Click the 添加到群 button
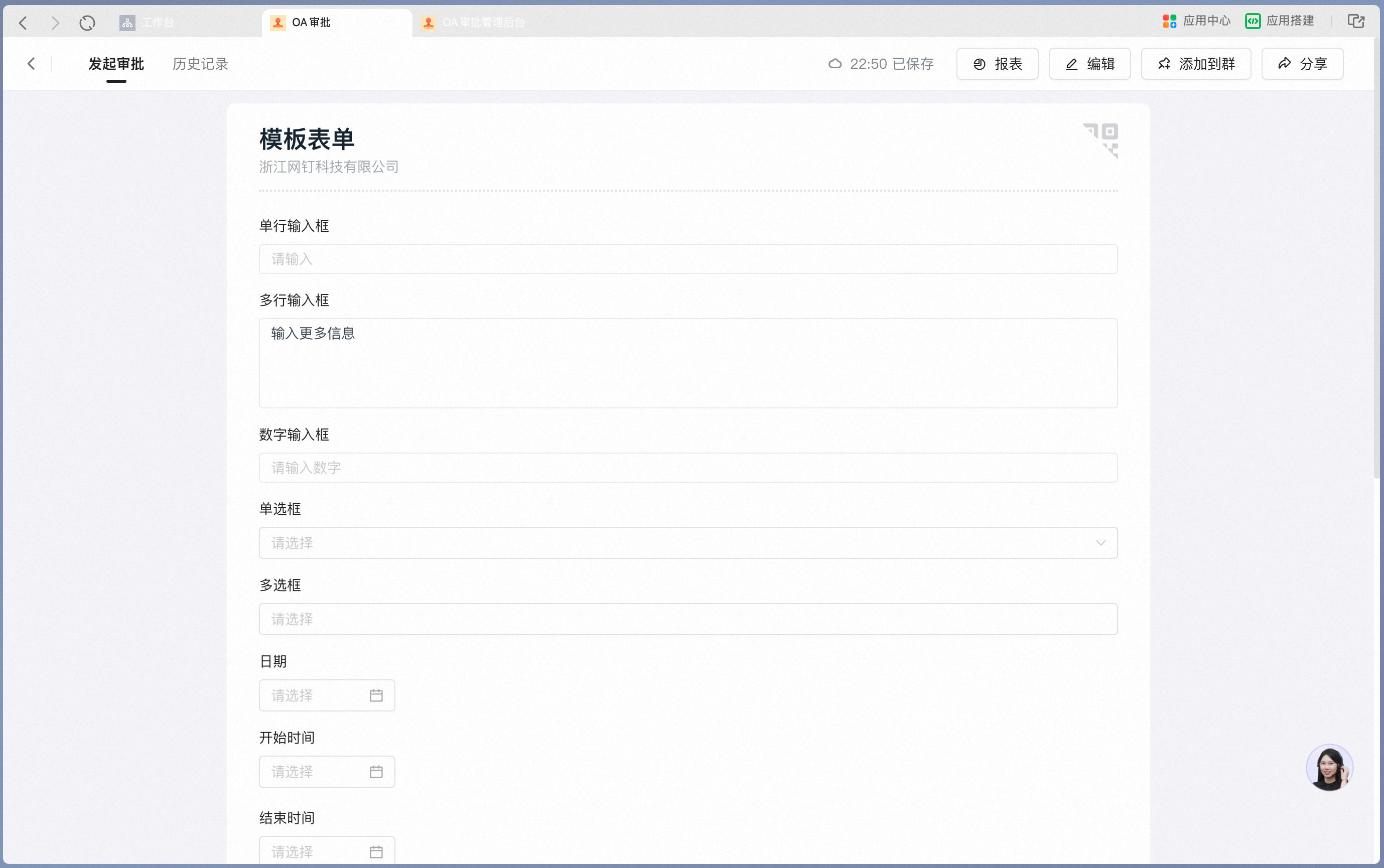This screenshot has width=1384, height=868. 1196,64
